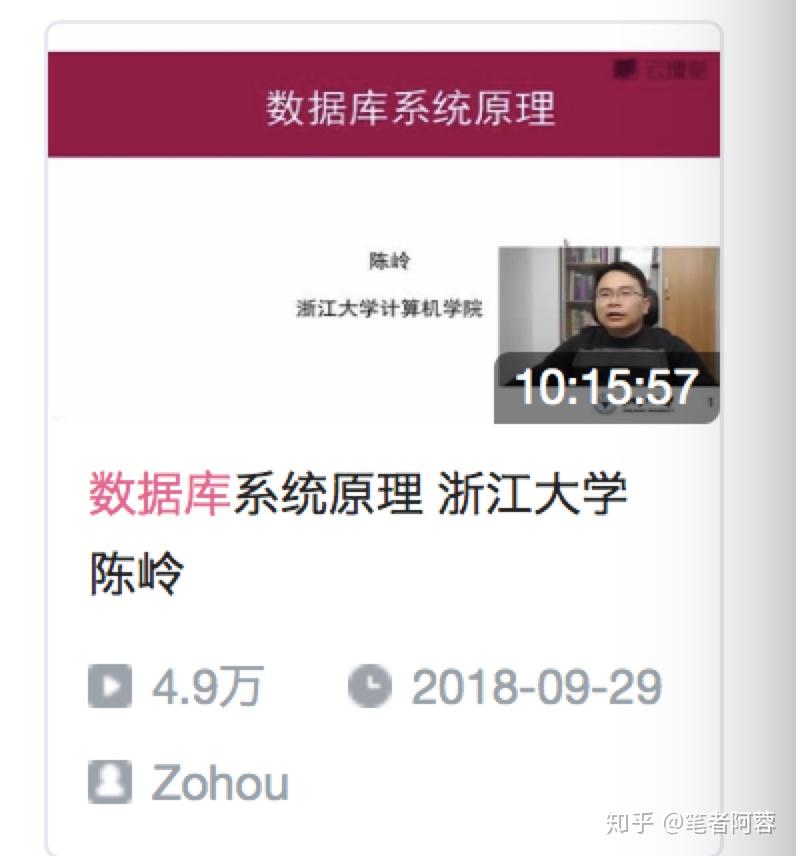Click the play count icon

click(110, 686)
